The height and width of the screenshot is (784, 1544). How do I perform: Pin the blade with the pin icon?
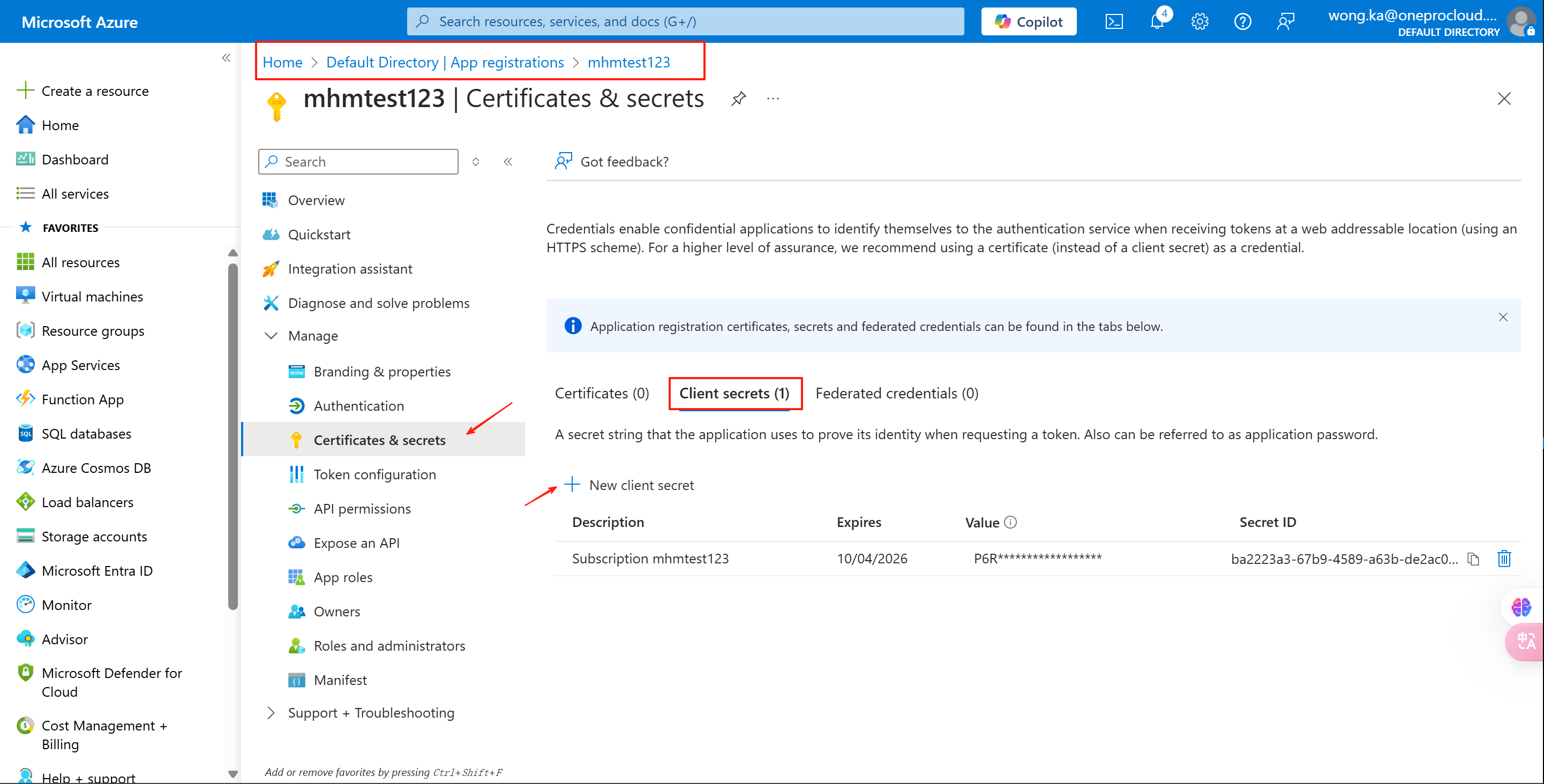pyautogui.click(x=738, y=98)
